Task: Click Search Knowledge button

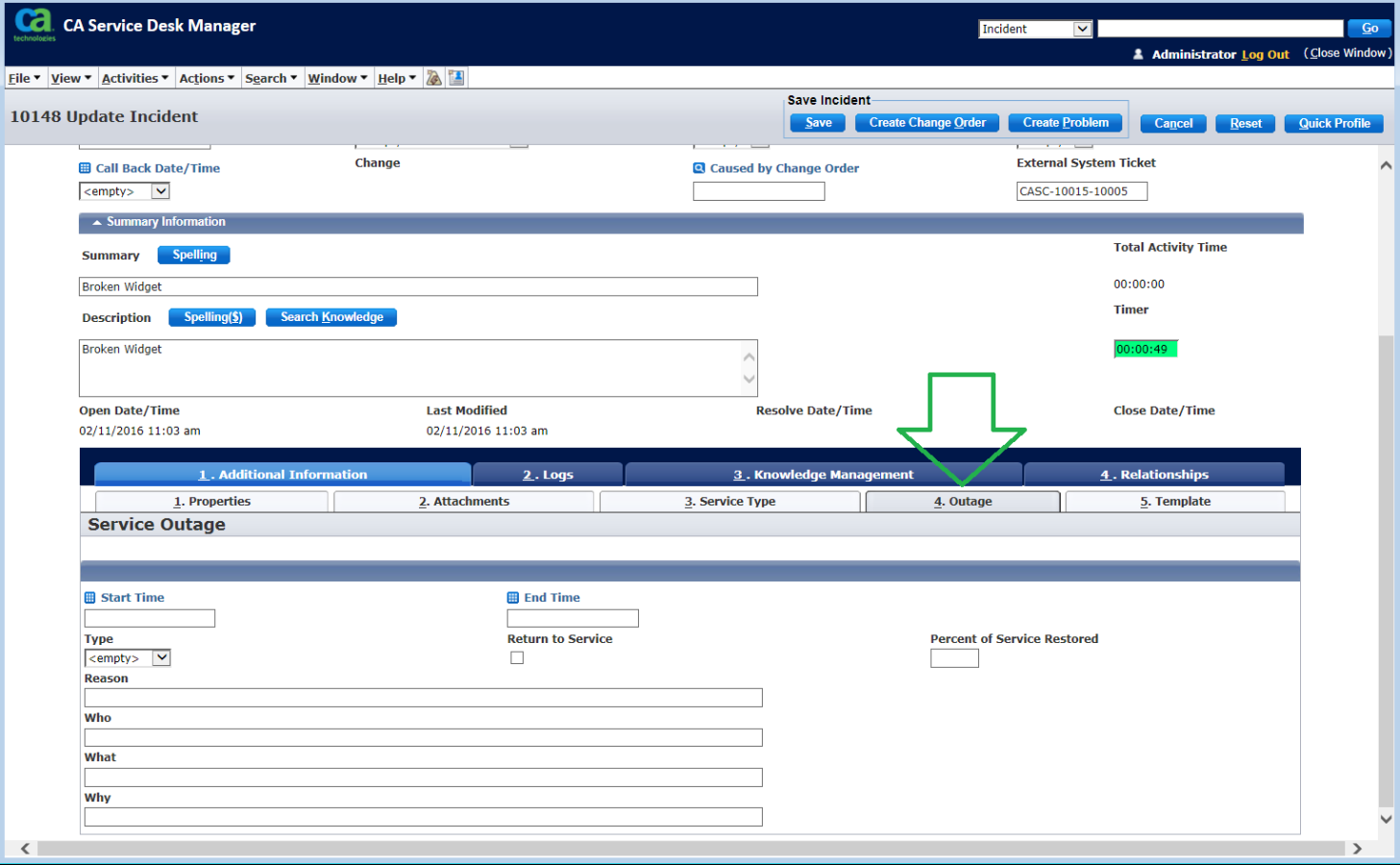Action: [332, 317]
